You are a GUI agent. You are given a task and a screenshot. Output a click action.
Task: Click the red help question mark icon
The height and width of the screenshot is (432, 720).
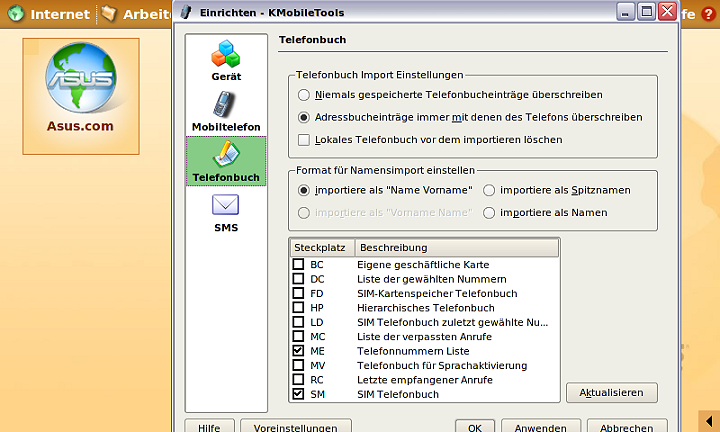pos(708,14)
